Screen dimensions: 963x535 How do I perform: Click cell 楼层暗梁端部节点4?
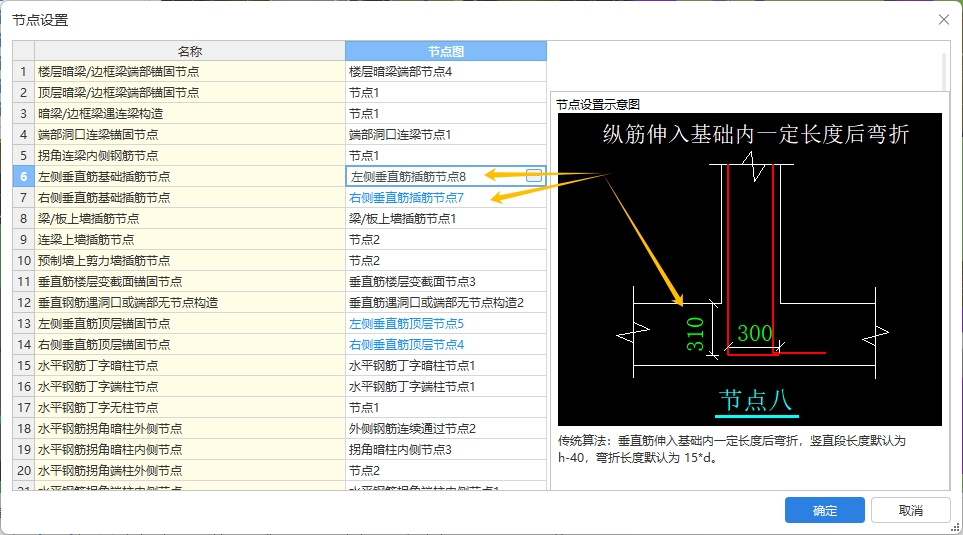446,72
